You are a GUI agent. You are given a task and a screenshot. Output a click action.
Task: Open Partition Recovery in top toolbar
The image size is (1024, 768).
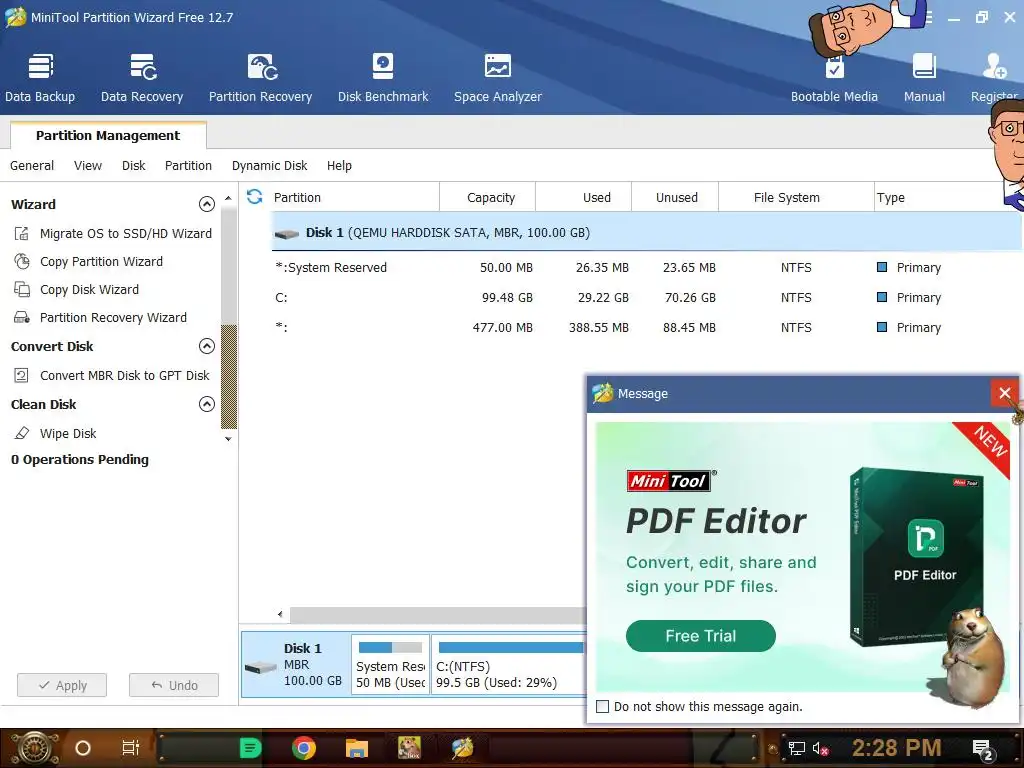[261, 78]
